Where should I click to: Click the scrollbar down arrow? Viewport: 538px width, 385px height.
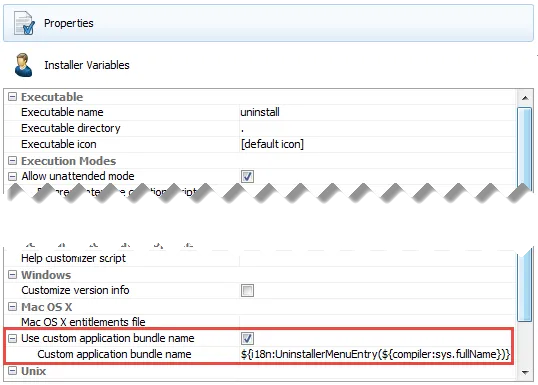click(x=525, y=372)
